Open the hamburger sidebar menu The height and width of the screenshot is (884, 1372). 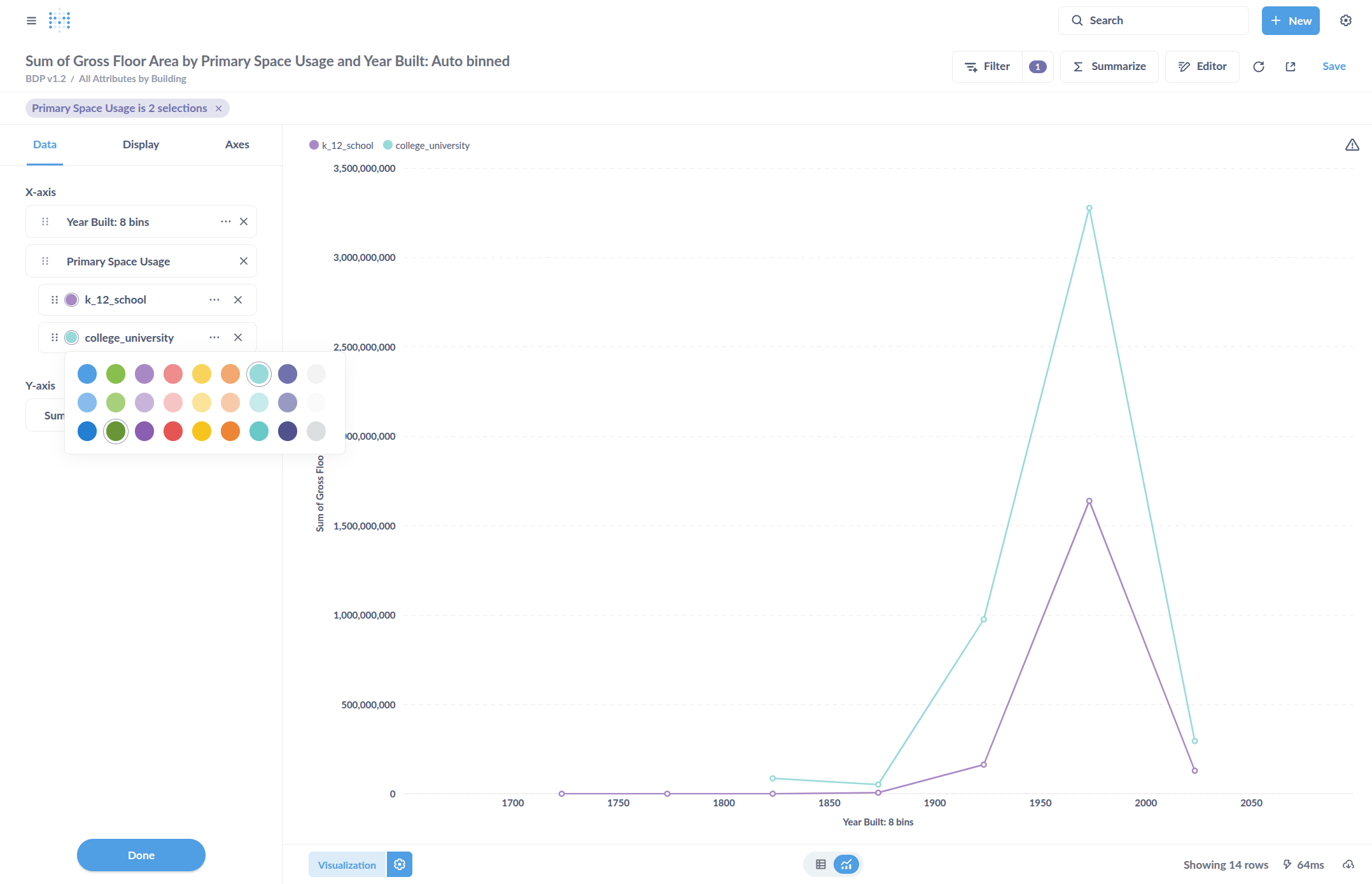tap(31, 20)
